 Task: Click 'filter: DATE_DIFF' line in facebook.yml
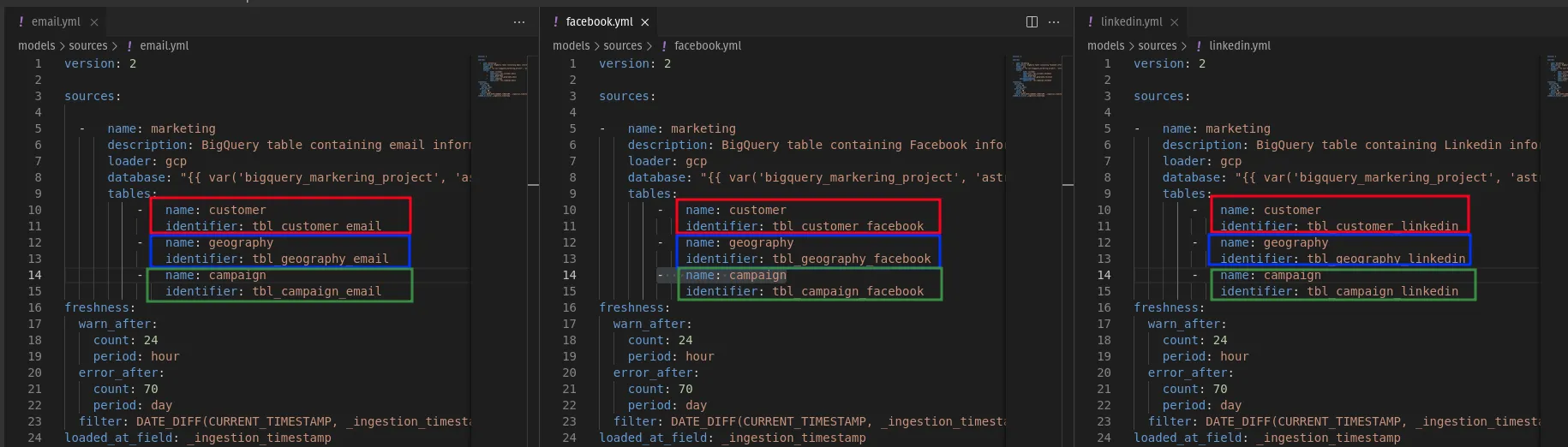click(x=810, y=422)
